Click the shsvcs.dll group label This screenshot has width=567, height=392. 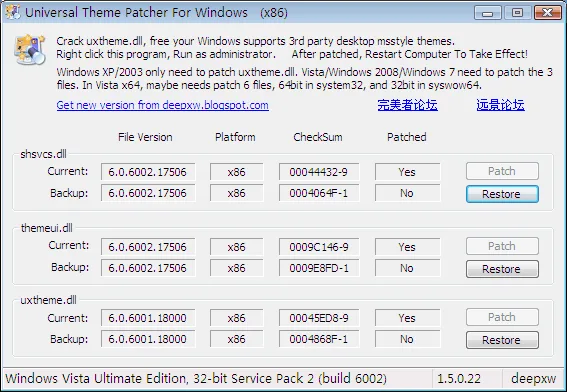coord(43,154)
